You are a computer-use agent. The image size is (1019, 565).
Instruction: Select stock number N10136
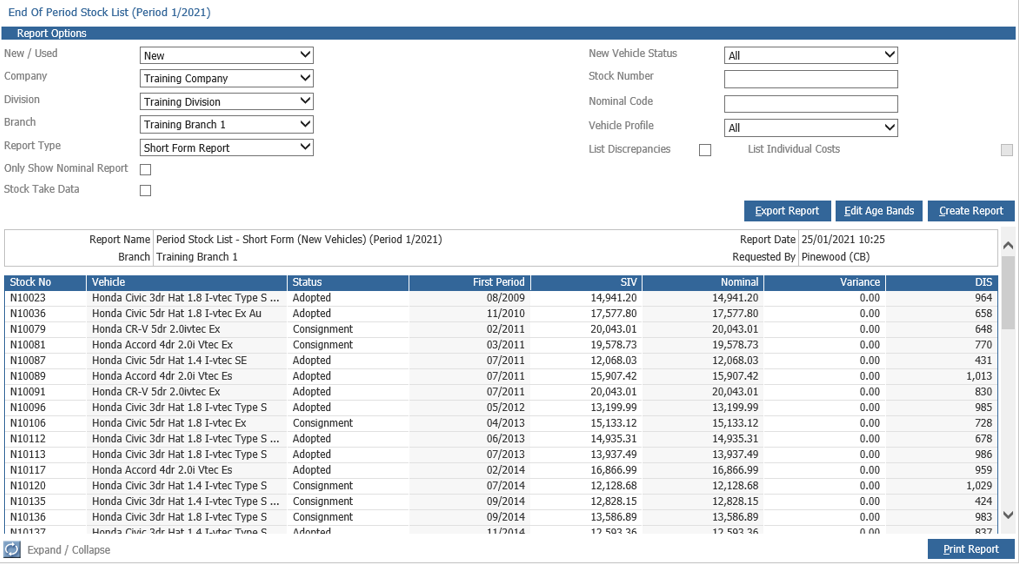tap(28, 516)
